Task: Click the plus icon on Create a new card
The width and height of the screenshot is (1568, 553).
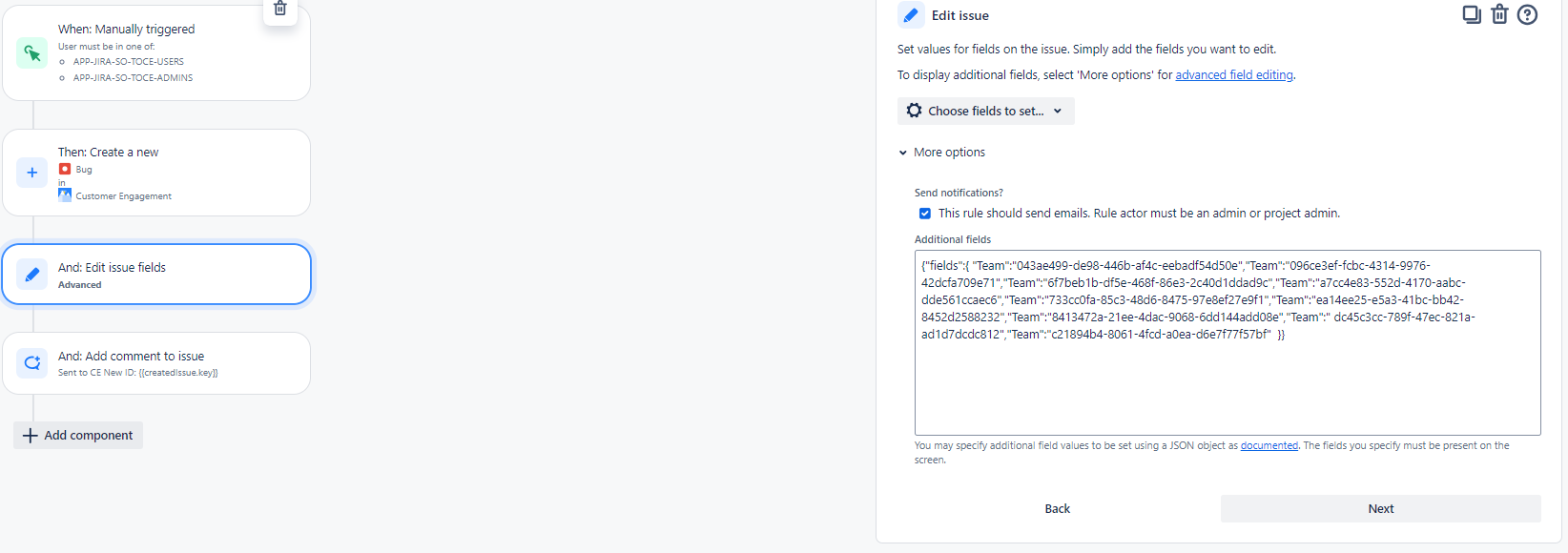Action: pos(32,173)
